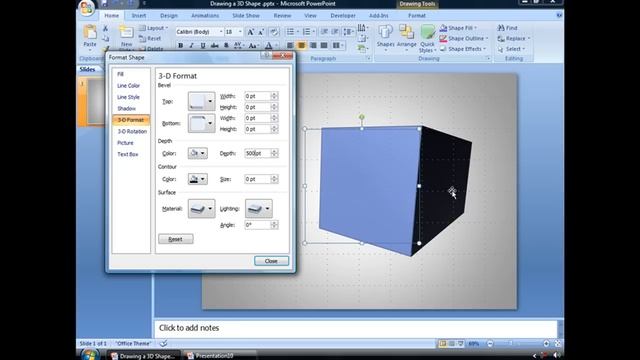Open the Top bevel style dropdown

point(201,101)
